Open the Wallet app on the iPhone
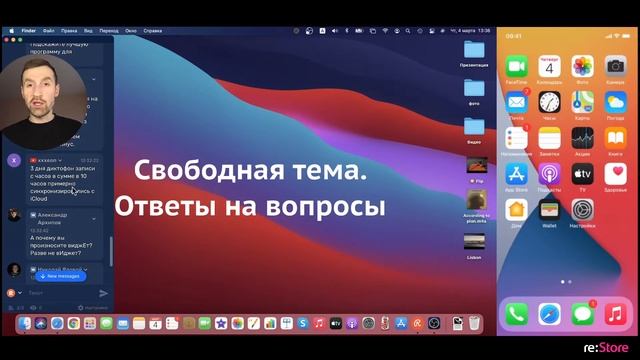This screenshot has width=640, height=360. coord(549,210)
